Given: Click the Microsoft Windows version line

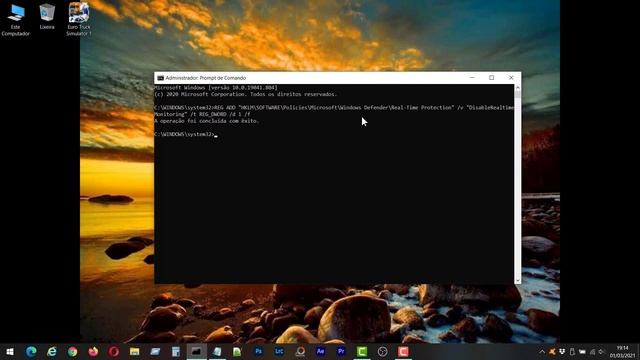Looking at the screenshot, I should [216, 88].
